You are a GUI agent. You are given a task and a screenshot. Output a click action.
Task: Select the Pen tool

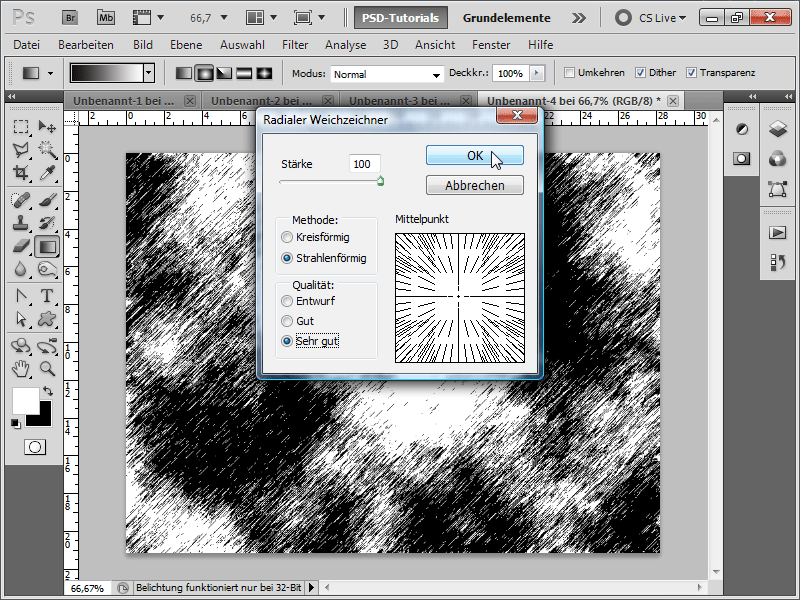(21, 296)
